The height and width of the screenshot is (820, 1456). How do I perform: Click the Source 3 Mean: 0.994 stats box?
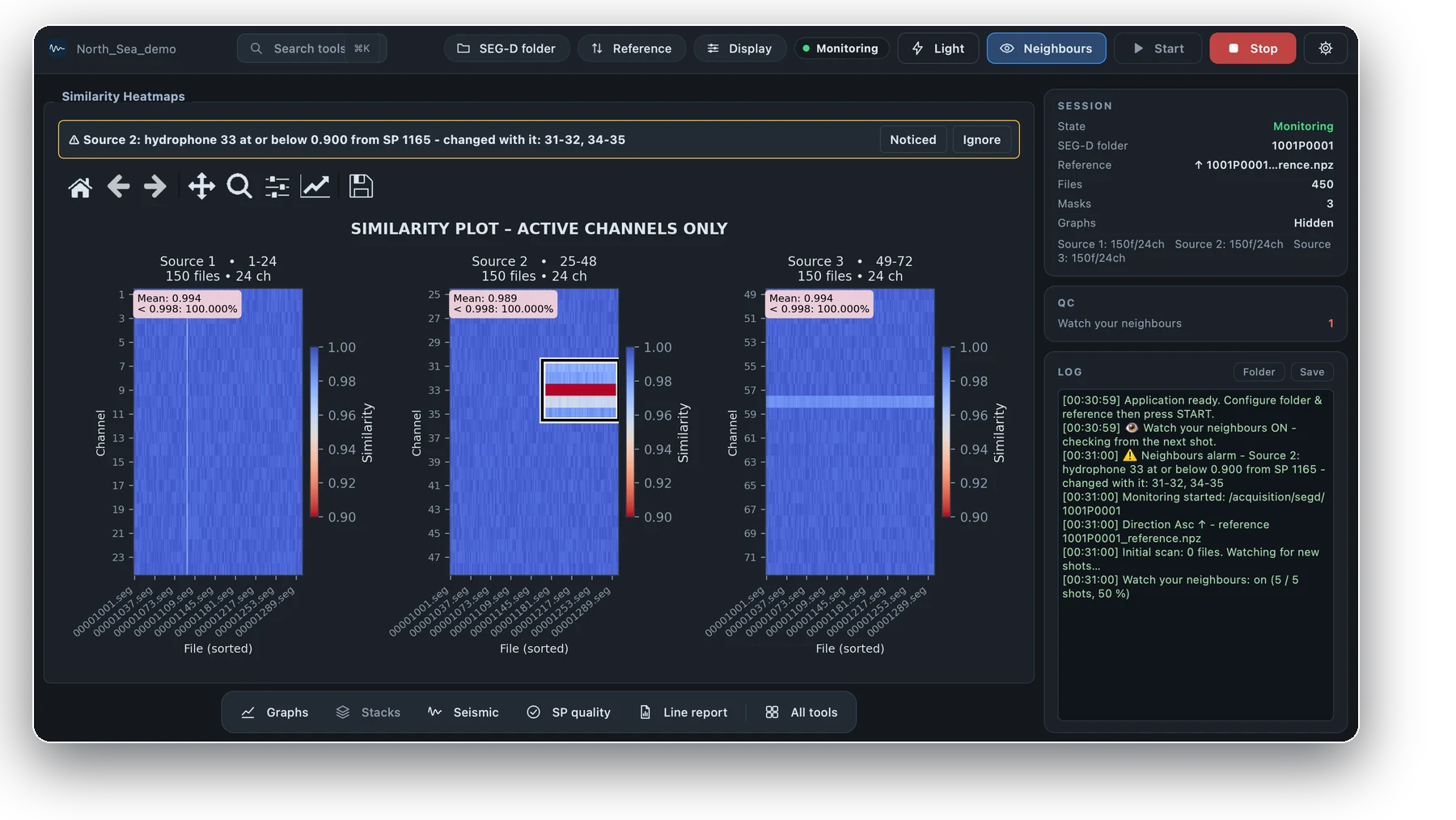pyautogui.click(x=819, y=303)
